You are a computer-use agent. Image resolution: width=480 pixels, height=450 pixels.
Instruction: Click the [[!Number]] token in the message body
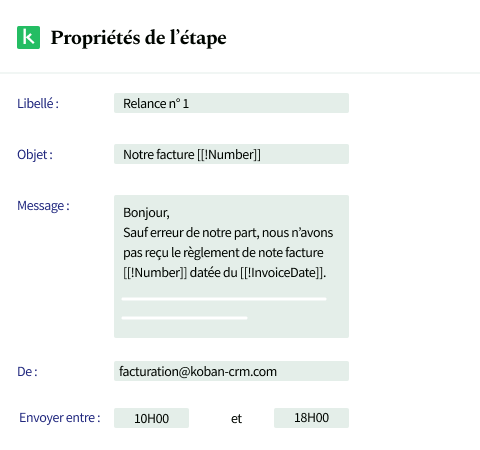[155, 273]
